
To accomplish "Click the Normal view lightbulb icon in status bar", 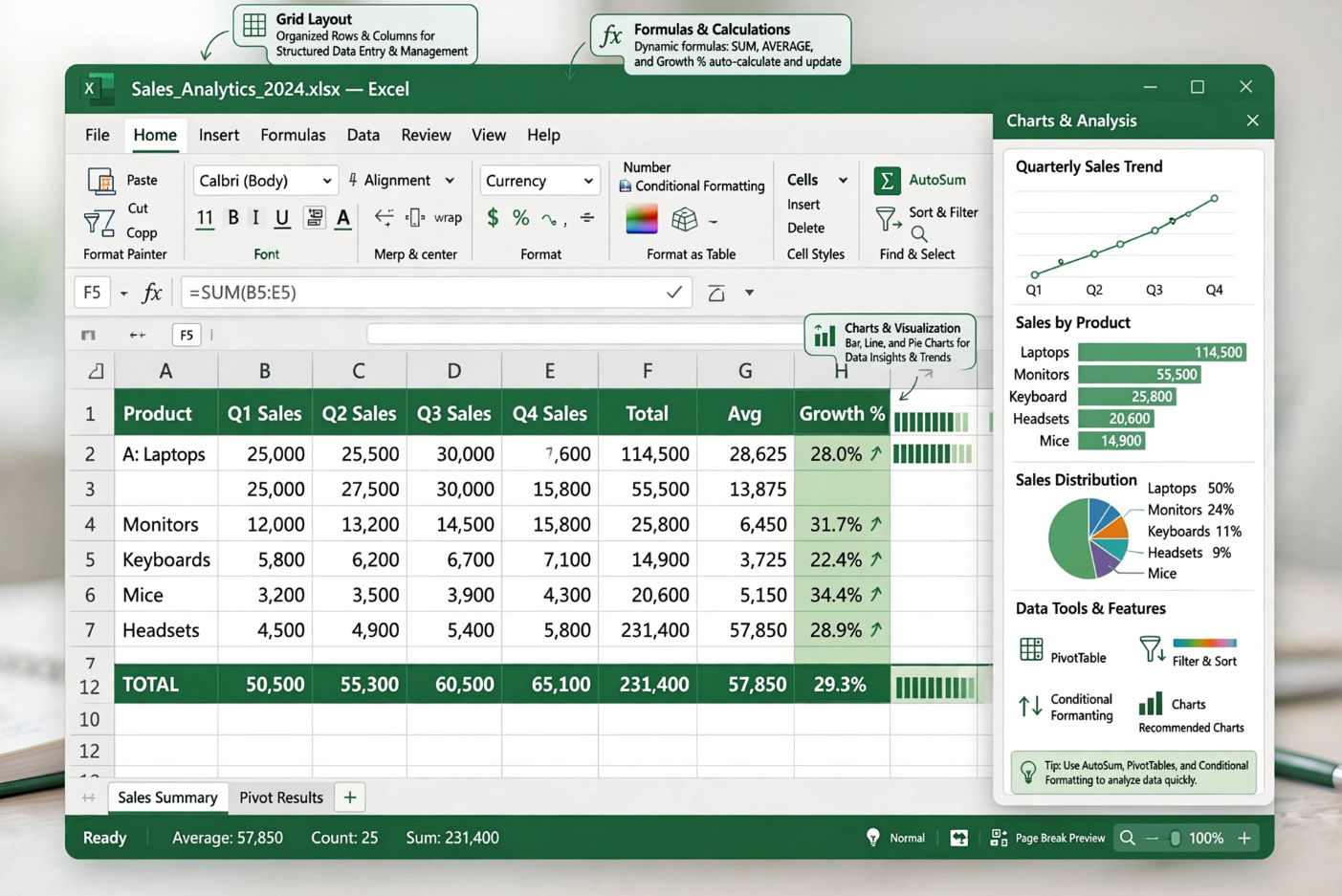I will (x=872, y=838).
